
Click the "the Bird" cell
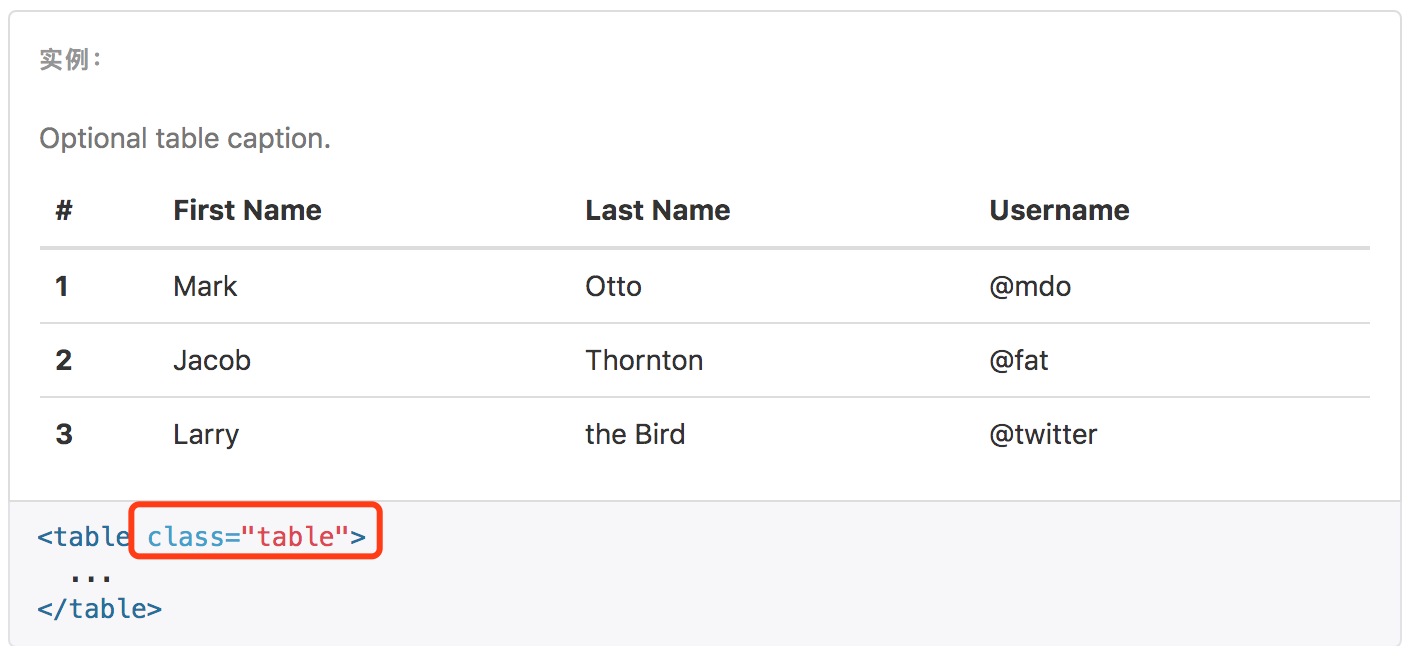(x=635, y=434)
